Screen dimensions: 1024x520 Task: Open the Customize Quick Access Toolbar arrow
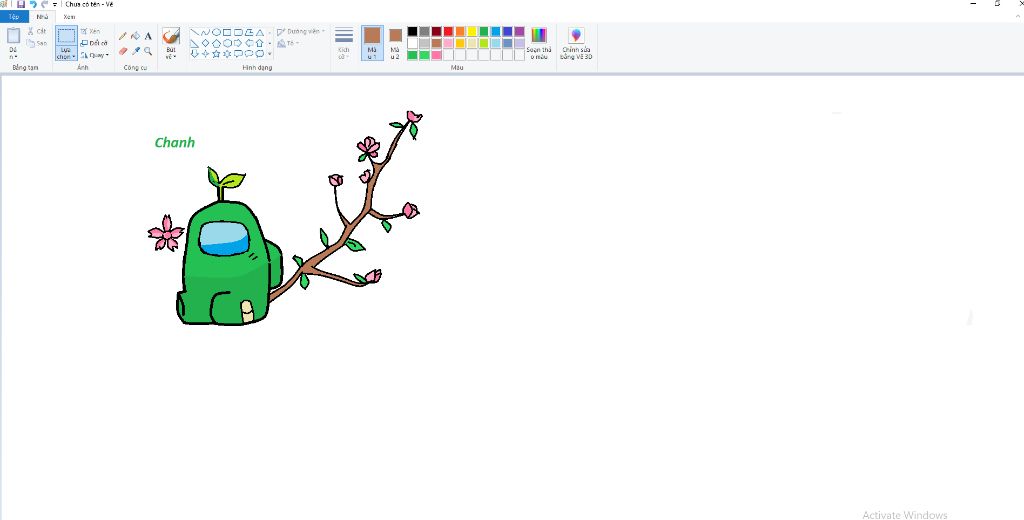pyautogui.click(x=55, y=5)
